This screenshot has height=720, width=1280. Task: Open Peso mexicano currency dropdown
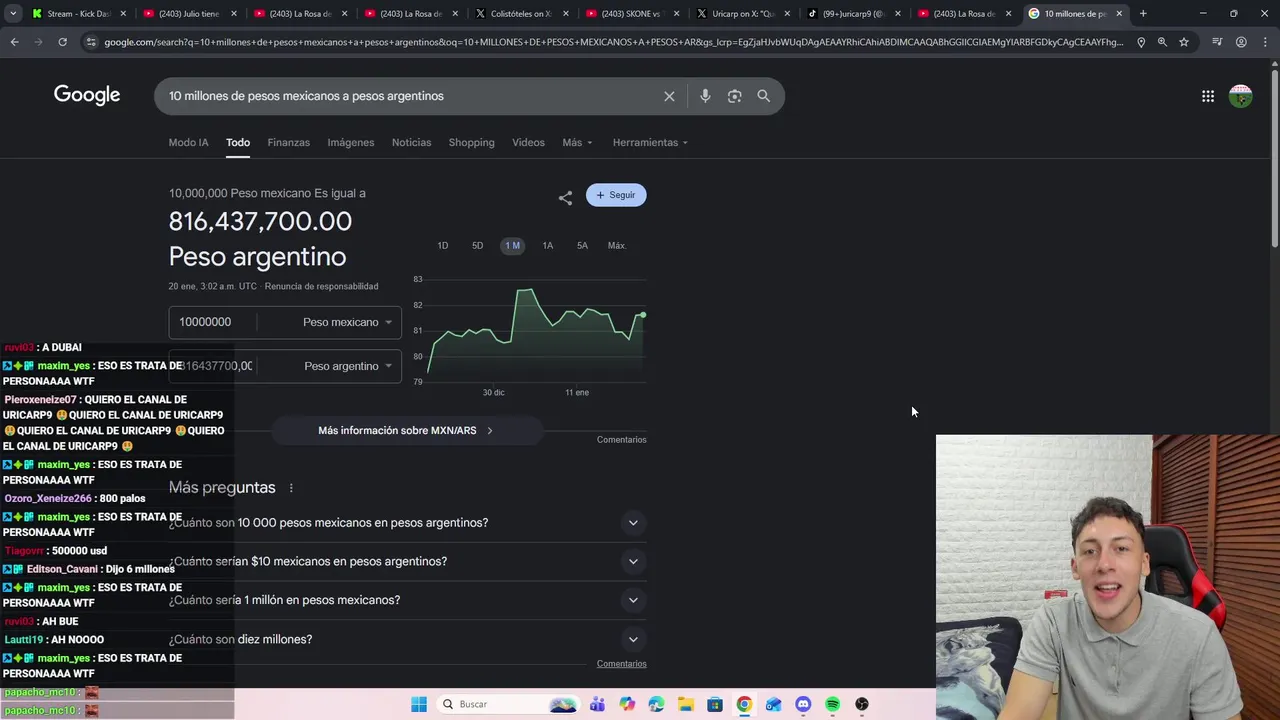pos(346,322)
